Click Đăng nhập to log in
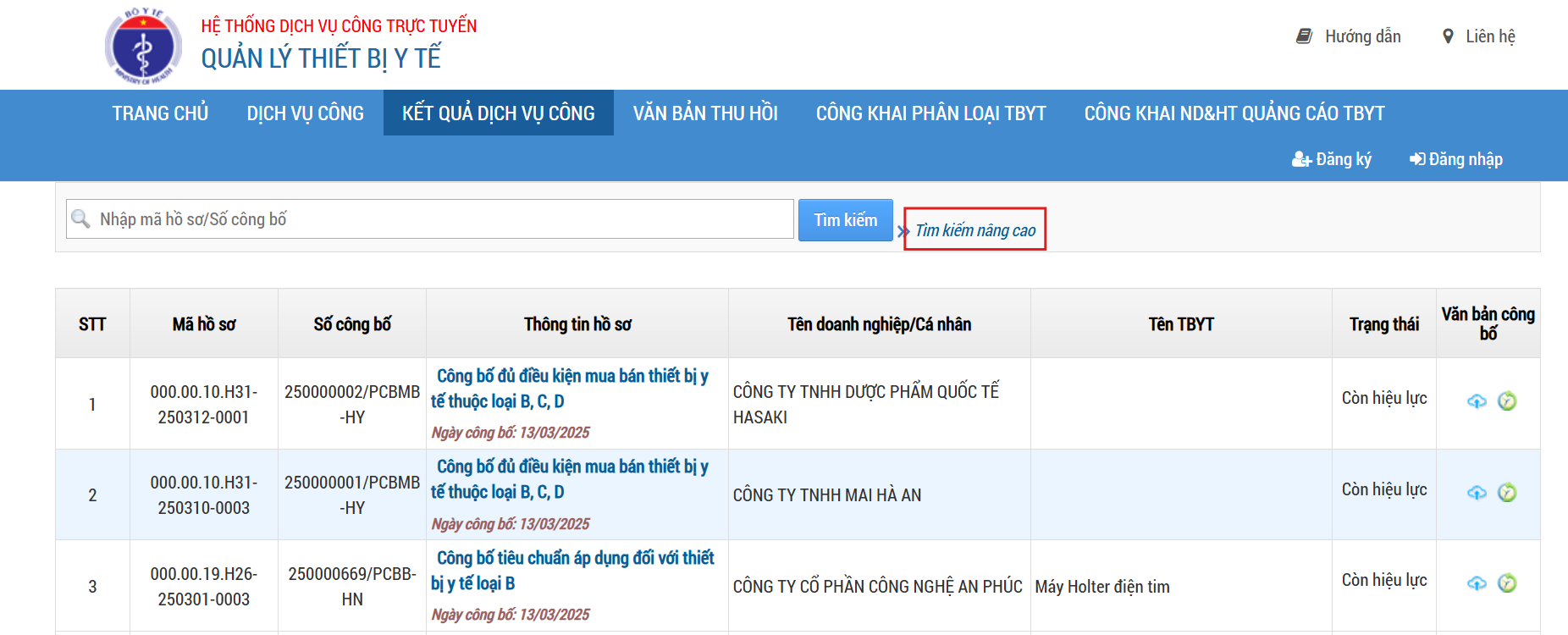Screen dimensions: 1568x635 click(x=1456, y=159)
